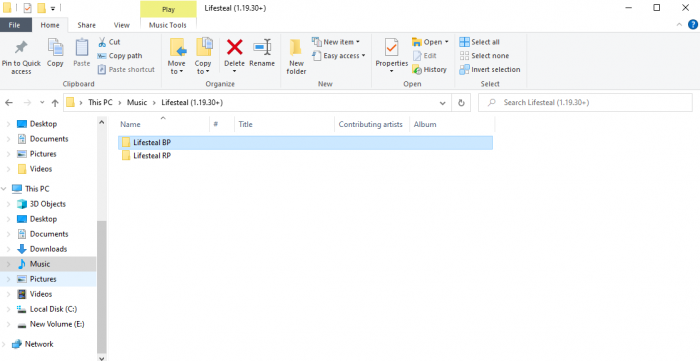Sort by Contributing artists column
Image resolution: width=700 pixels, height=361 pixels.
371,124
